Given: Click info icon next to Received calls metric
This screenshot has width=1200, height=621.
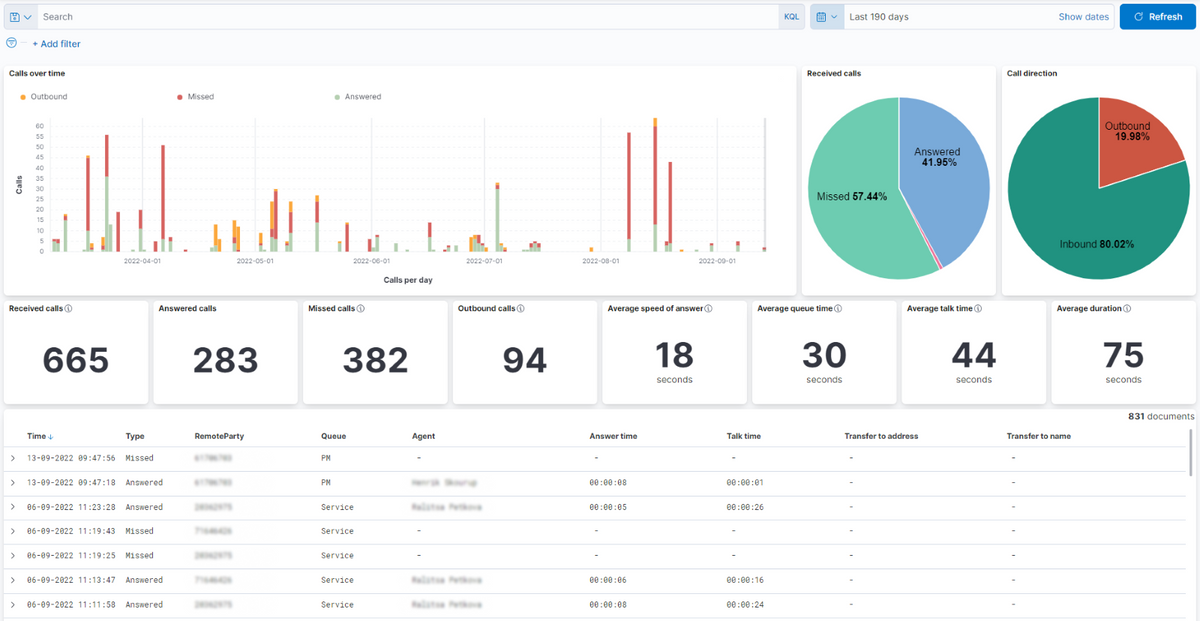Looking at the screenshot, I should [69, 309].
